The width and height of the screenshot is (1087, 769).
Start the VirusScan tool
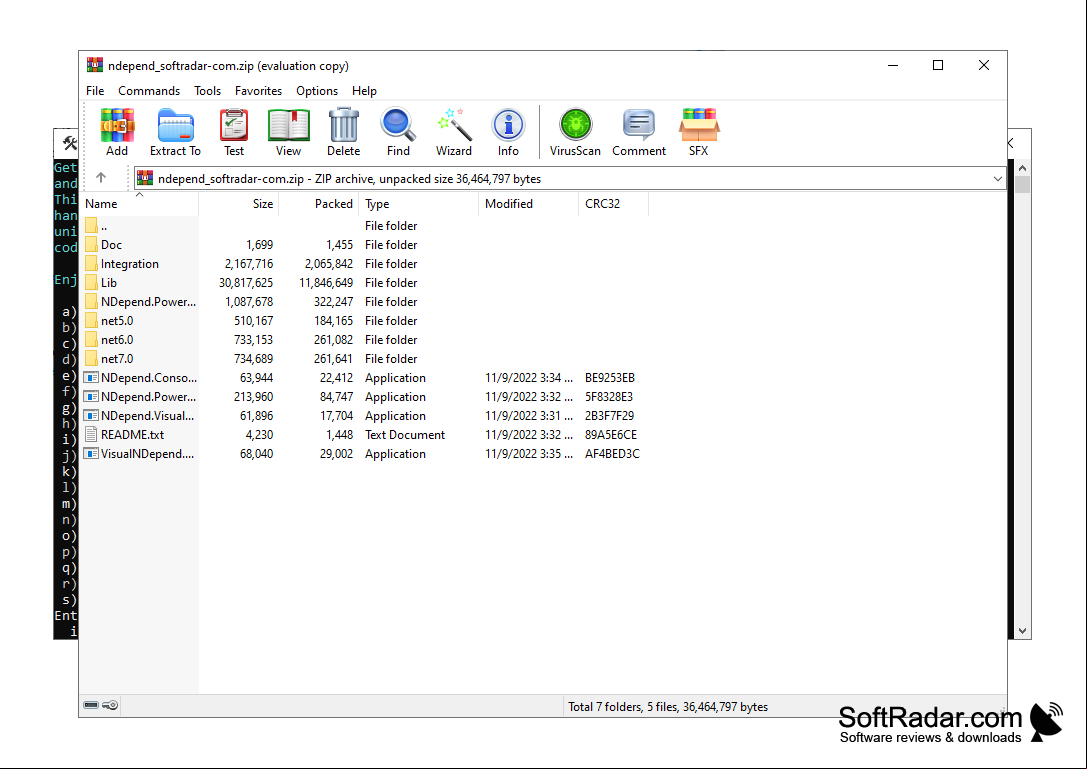tap(575, 125)
